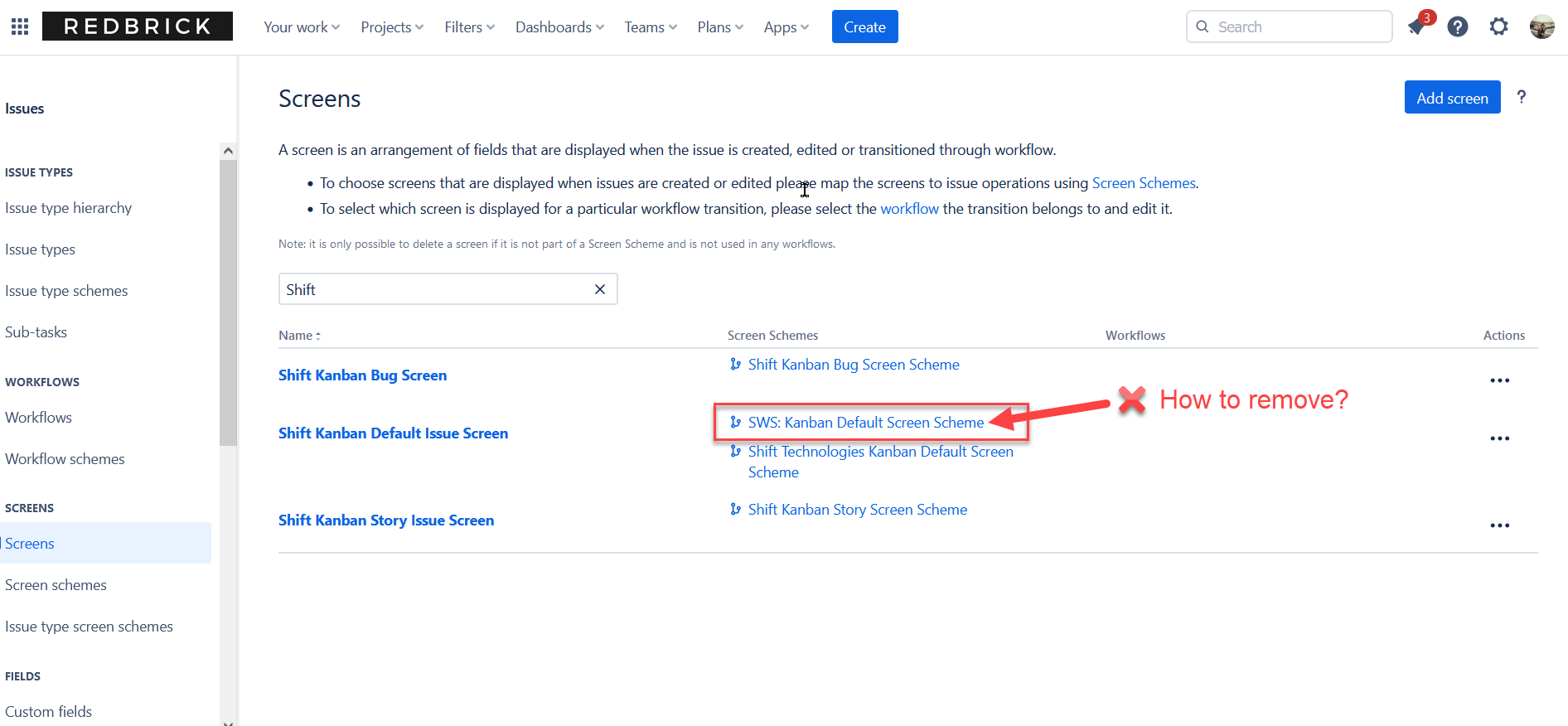Go to Issue type hierarchy in sidebar
Image resolution: width=1568 pixels, height=726 pixels.
click(x=68, y=208)
